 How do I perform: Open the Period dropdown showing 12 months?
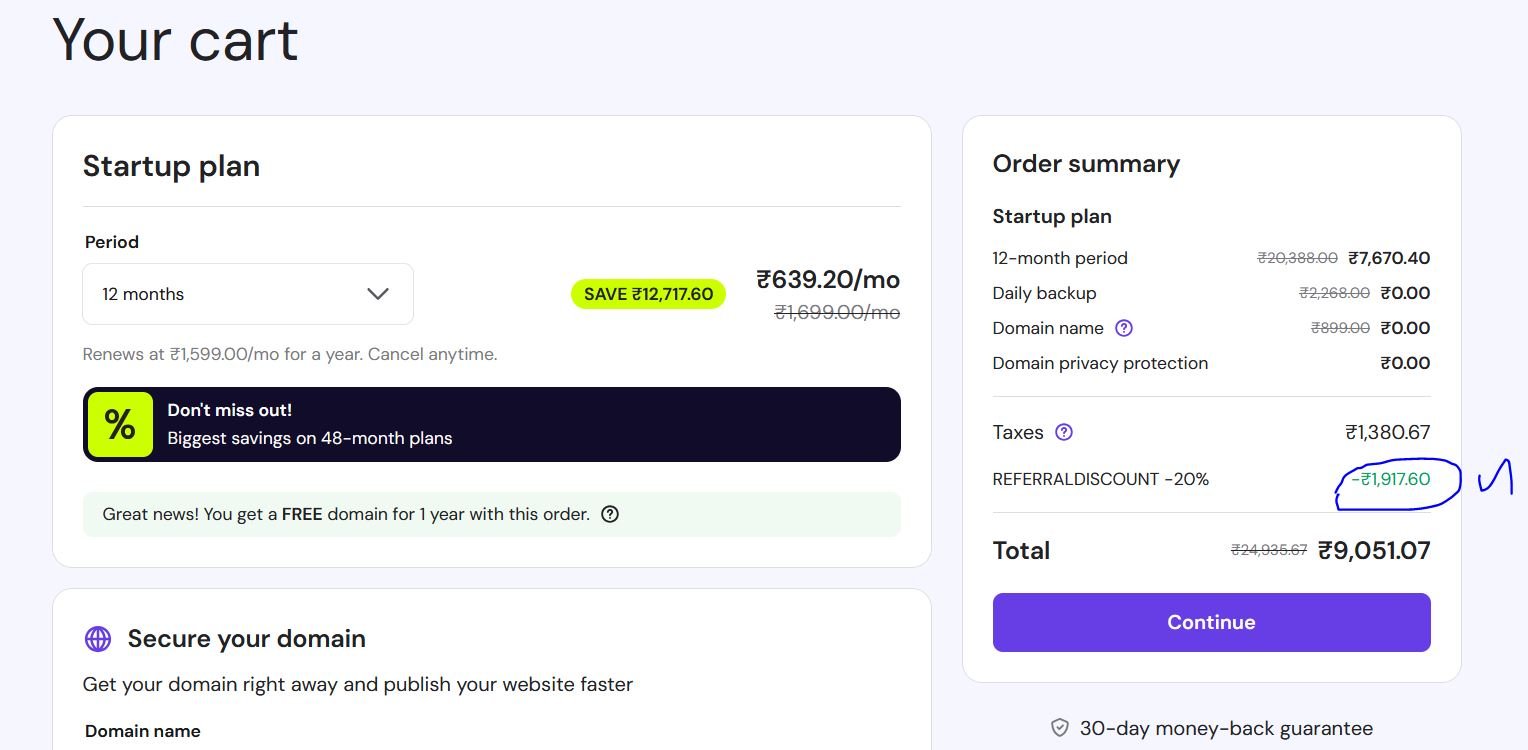pyautogui.click(x=247, y=294)
